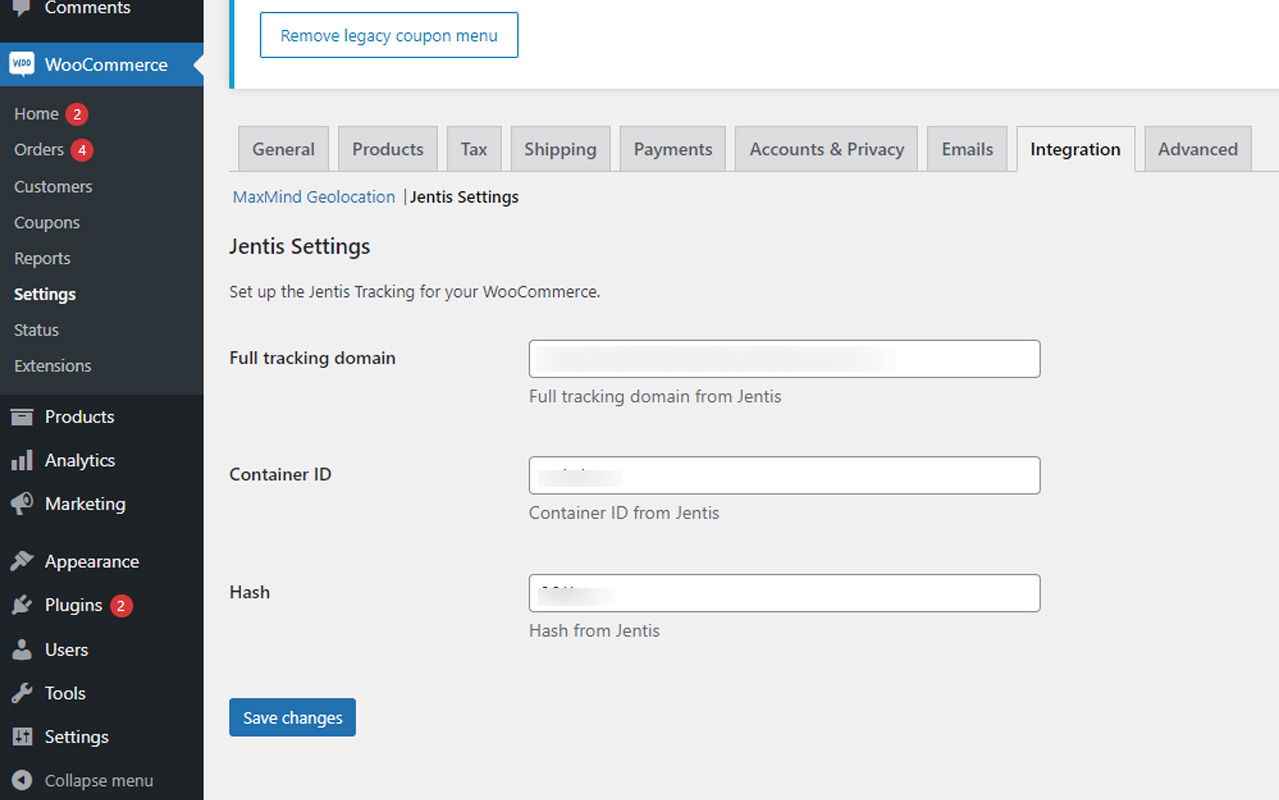Viewport: 1279px width, 800px height.
Task: Click the Plugins update badge showing 2
Action: point(121,606)
